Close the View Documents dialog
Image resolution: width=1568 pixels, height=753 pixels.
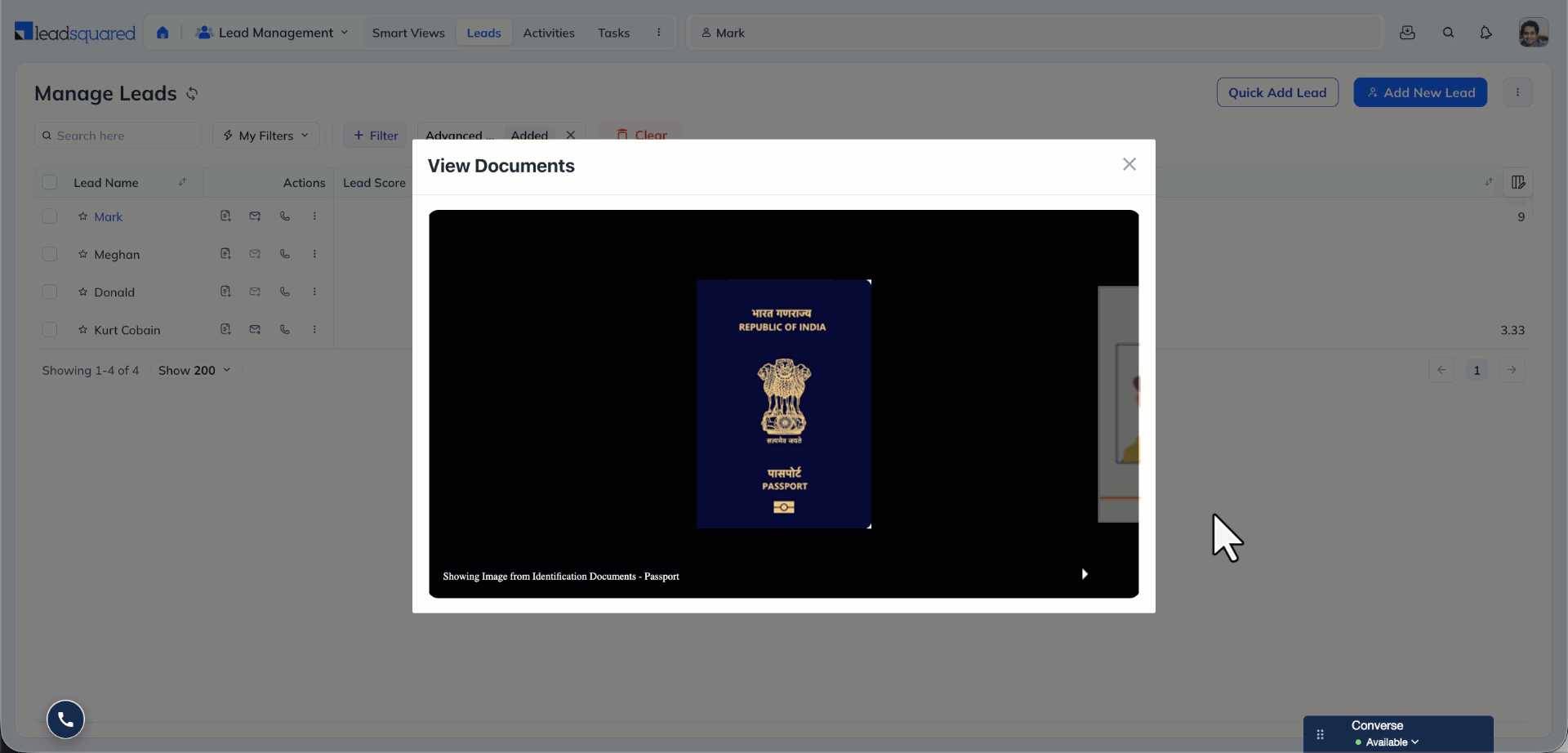click(1129, 164)
